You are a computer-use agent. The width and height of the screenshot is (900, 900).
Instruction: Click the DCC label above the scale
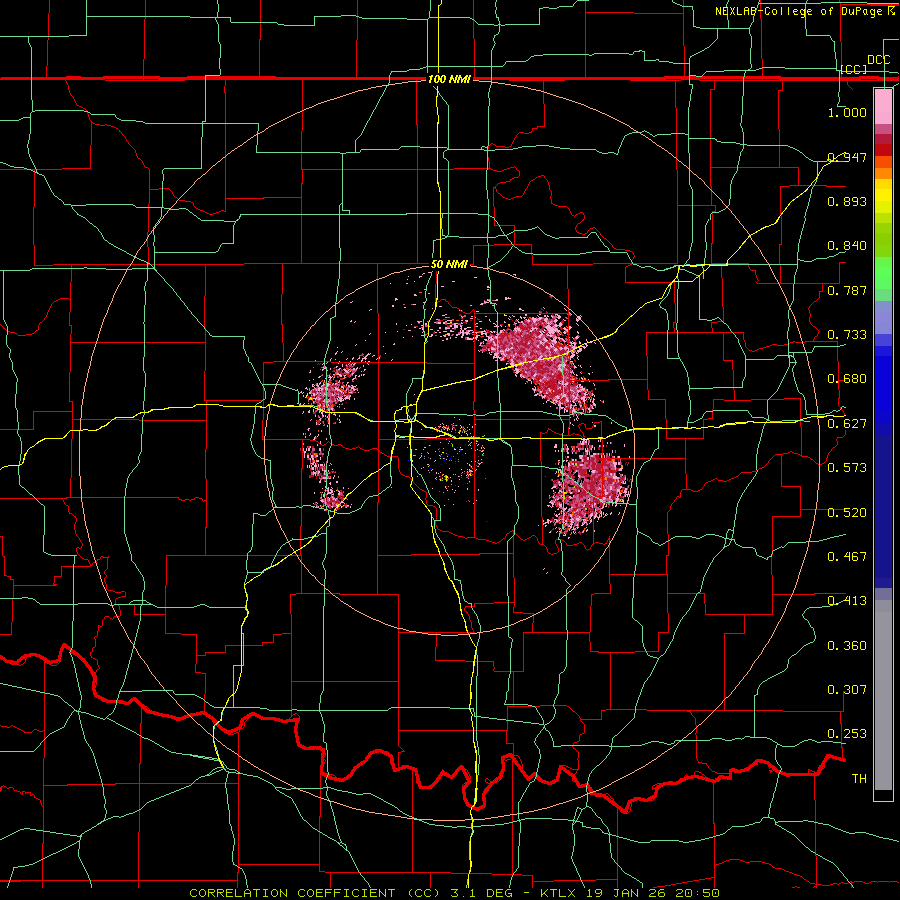[878, 60]
